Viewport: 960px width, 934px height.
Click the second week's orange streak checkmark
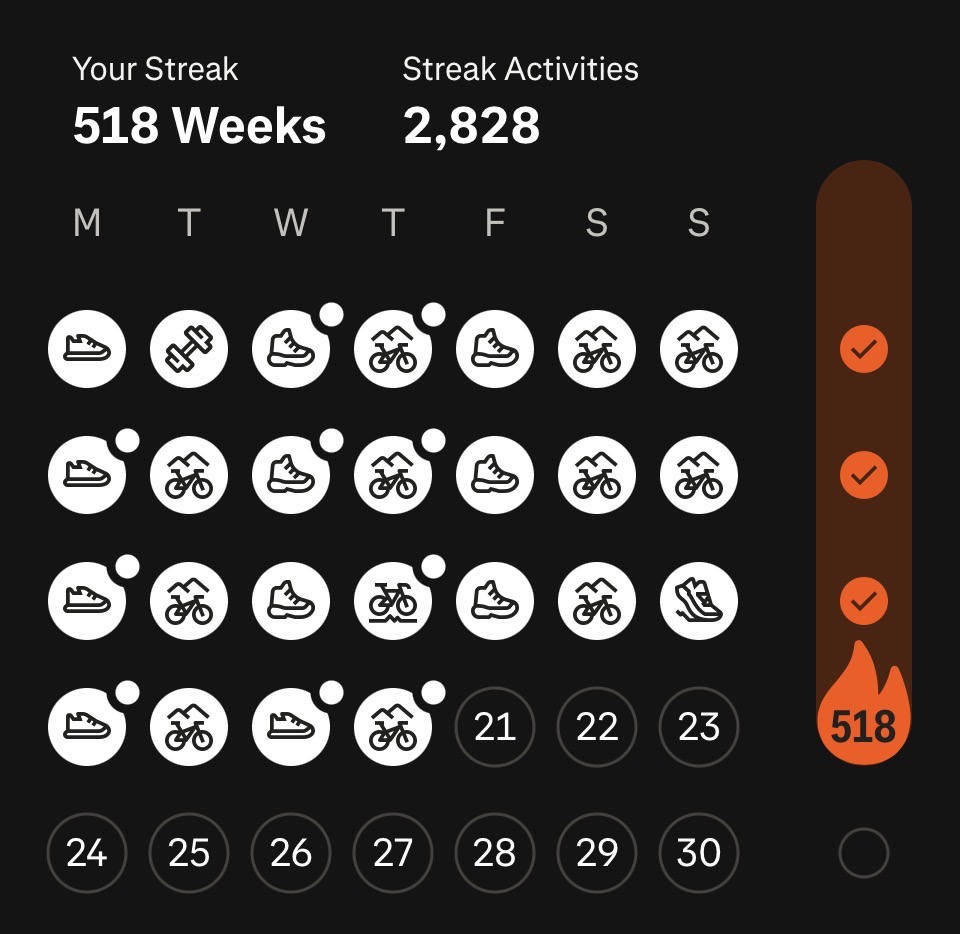[863, 476]
